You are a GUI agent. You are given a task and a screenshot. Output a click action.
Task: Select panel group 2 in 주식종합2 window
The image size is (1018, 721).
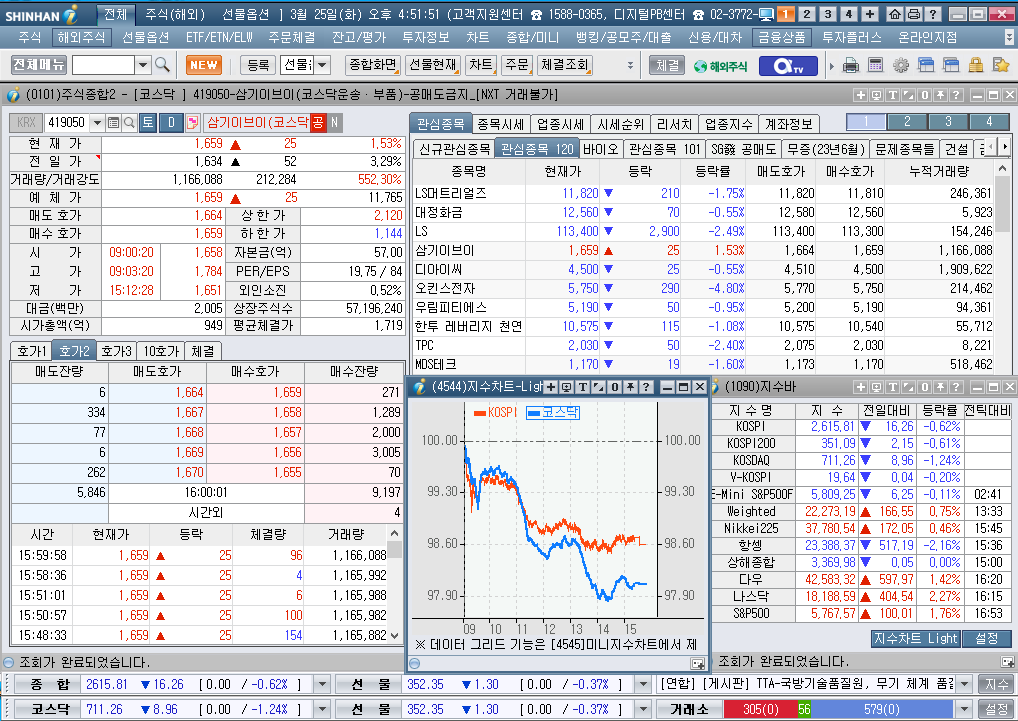click(x=907, y=121)
